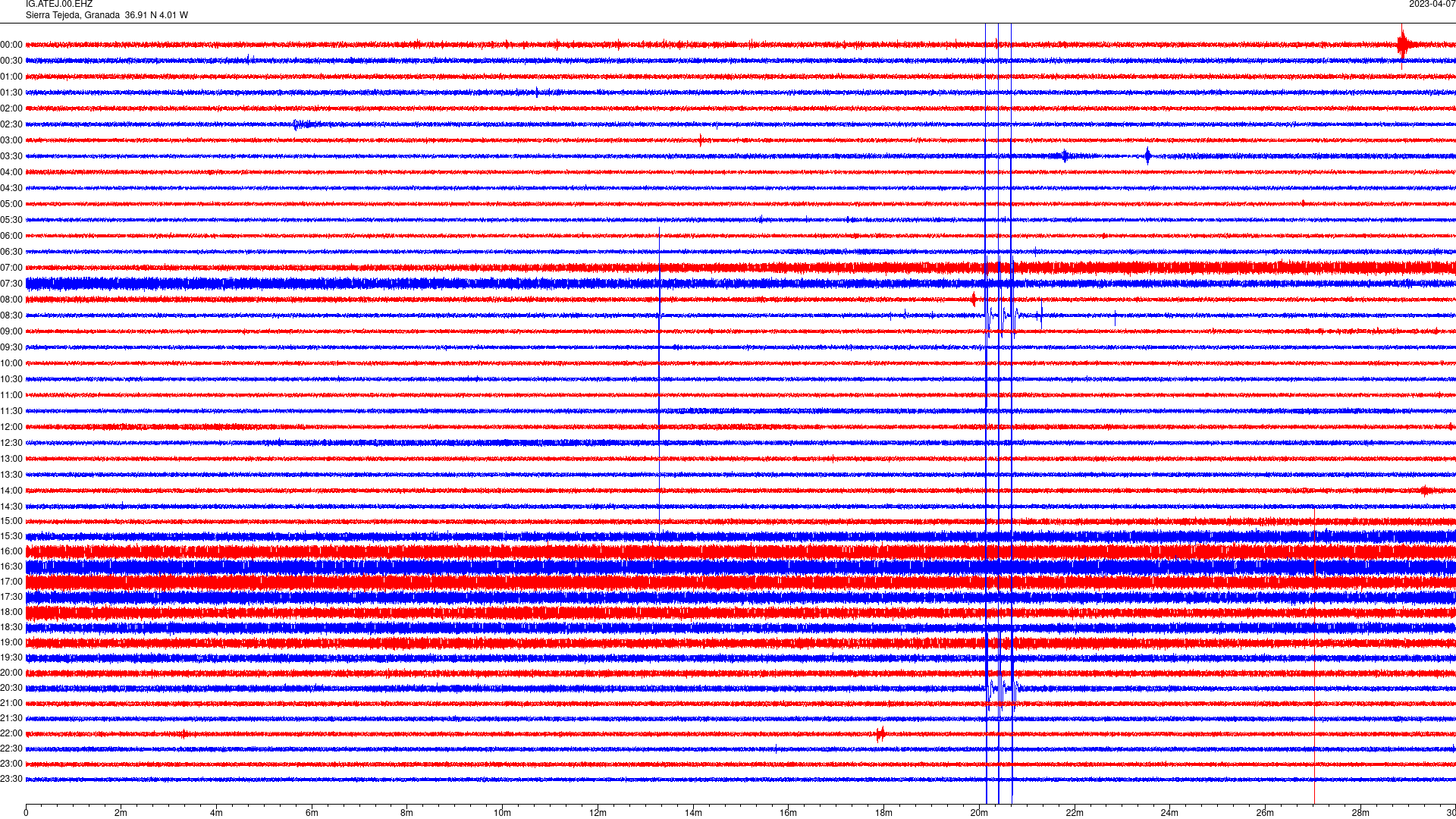1456x819 pixels.
Task: Select the 23:30 time row label
Action: click(x=11, y=779)
